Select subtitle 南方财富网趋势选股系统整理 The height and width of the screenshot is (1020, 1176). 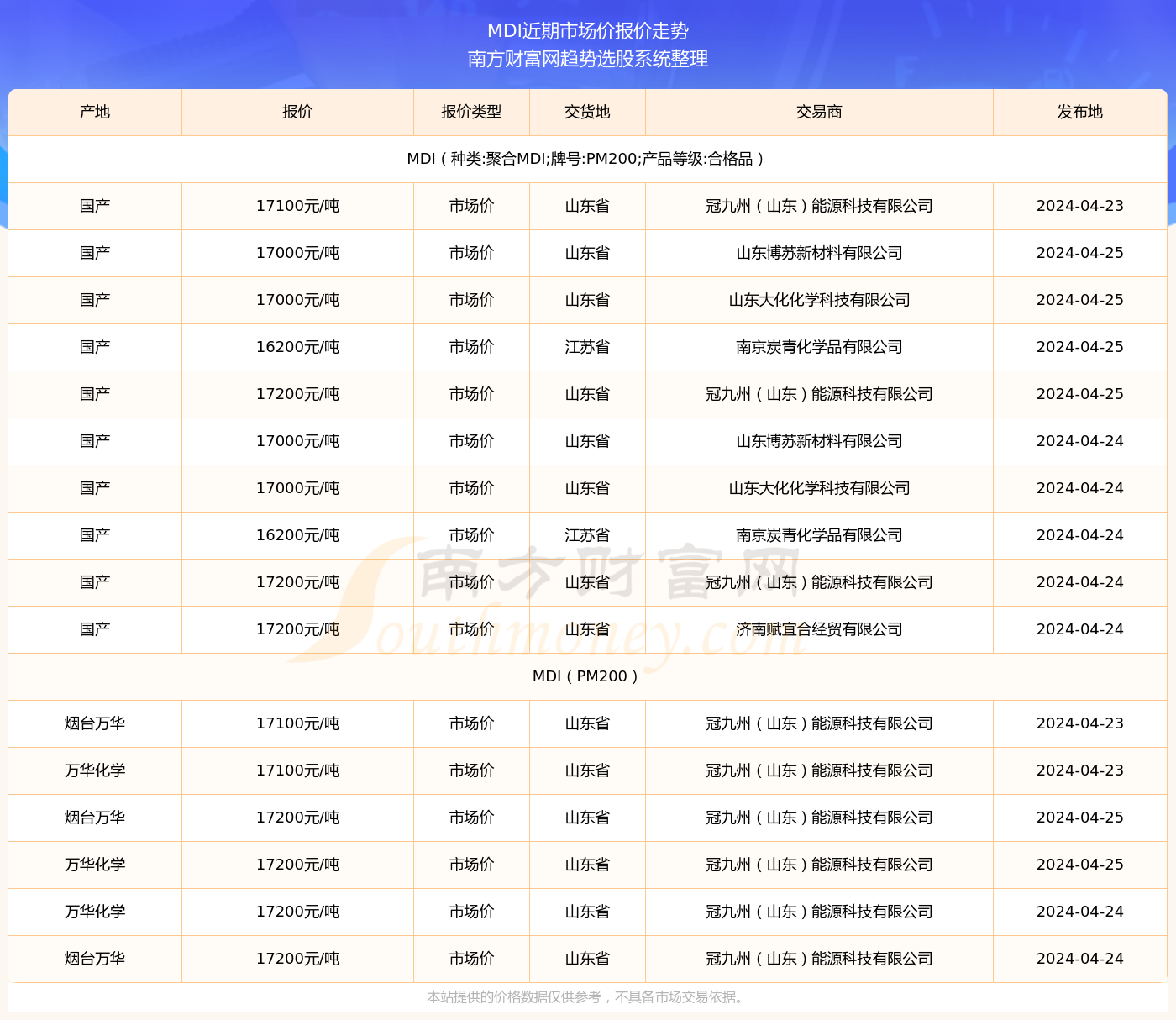coord(588,59)
